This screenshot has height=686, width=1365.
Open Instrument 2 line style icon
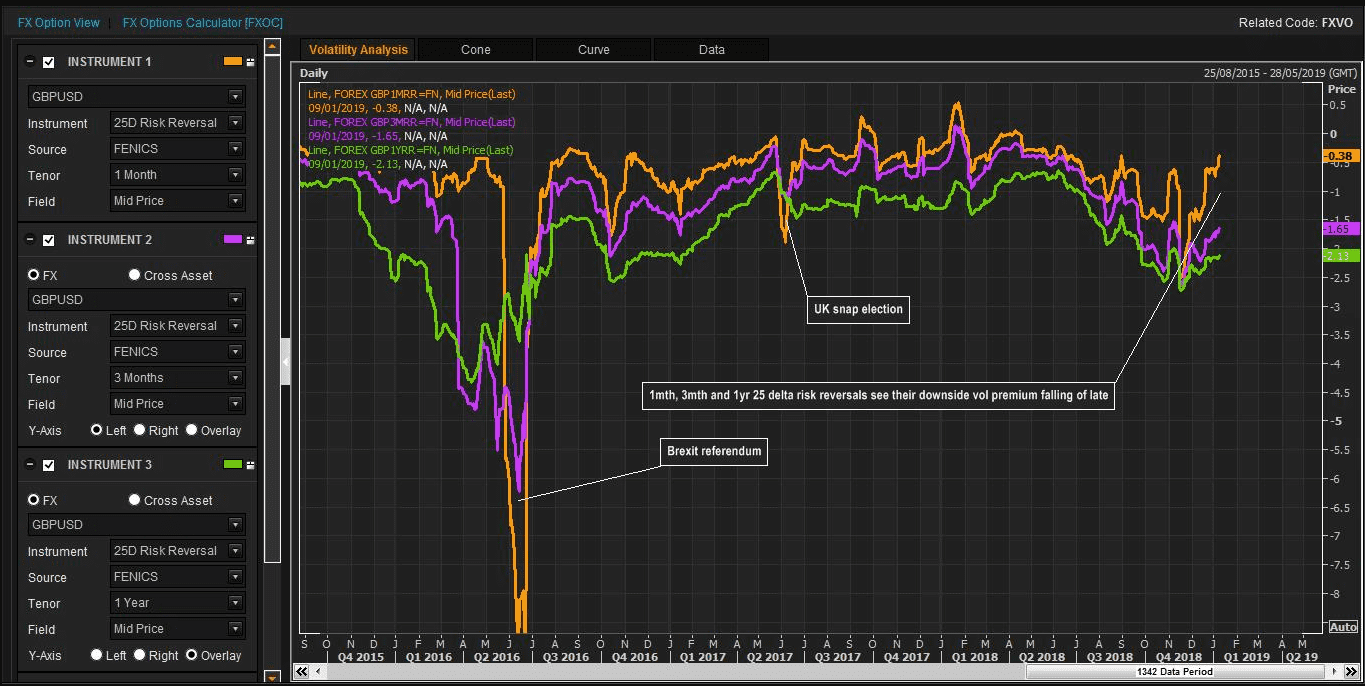click(x=250, y=240)
